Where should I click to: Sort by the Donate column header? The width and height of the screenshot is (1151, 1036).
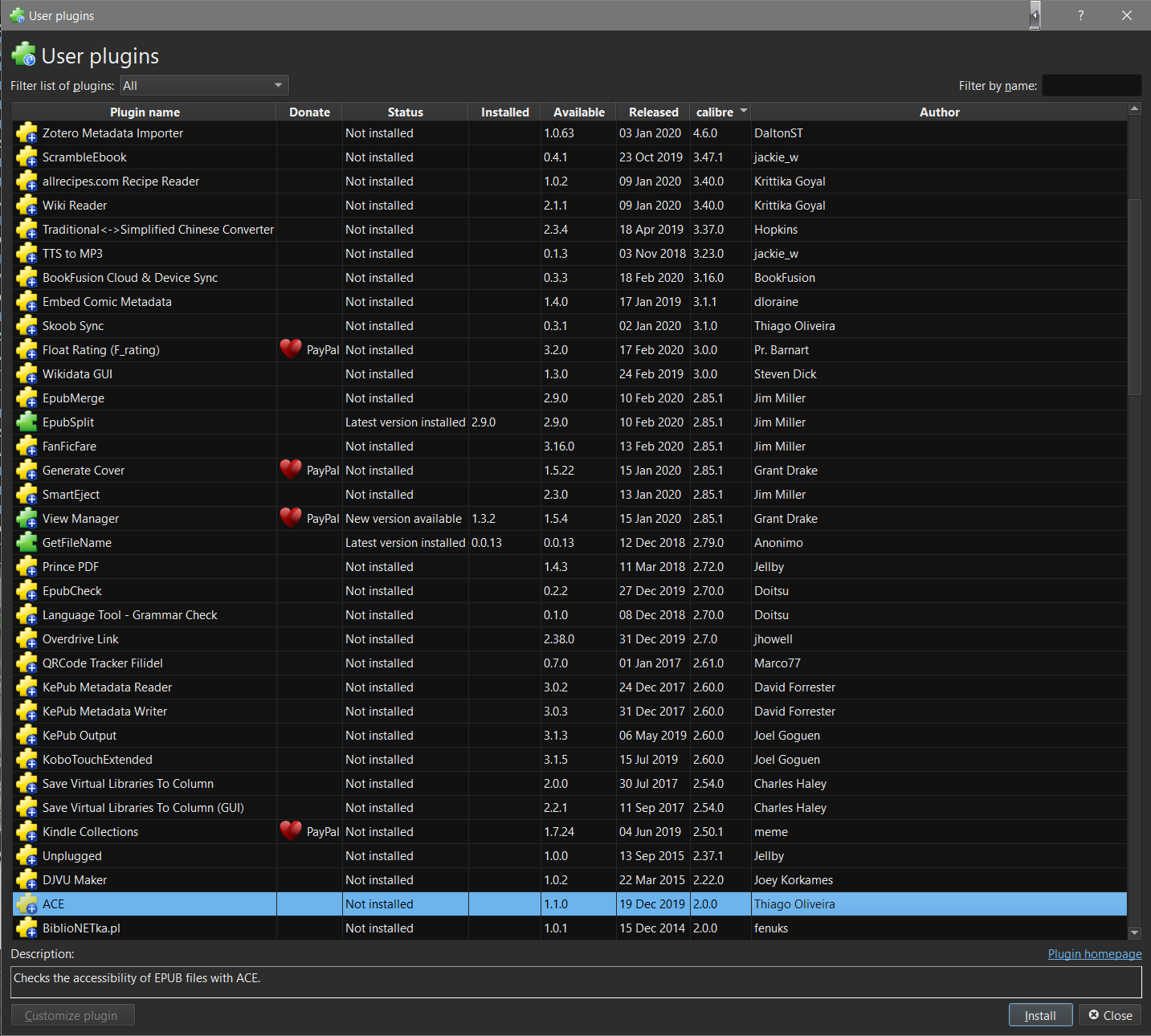[x=309, y=112]
